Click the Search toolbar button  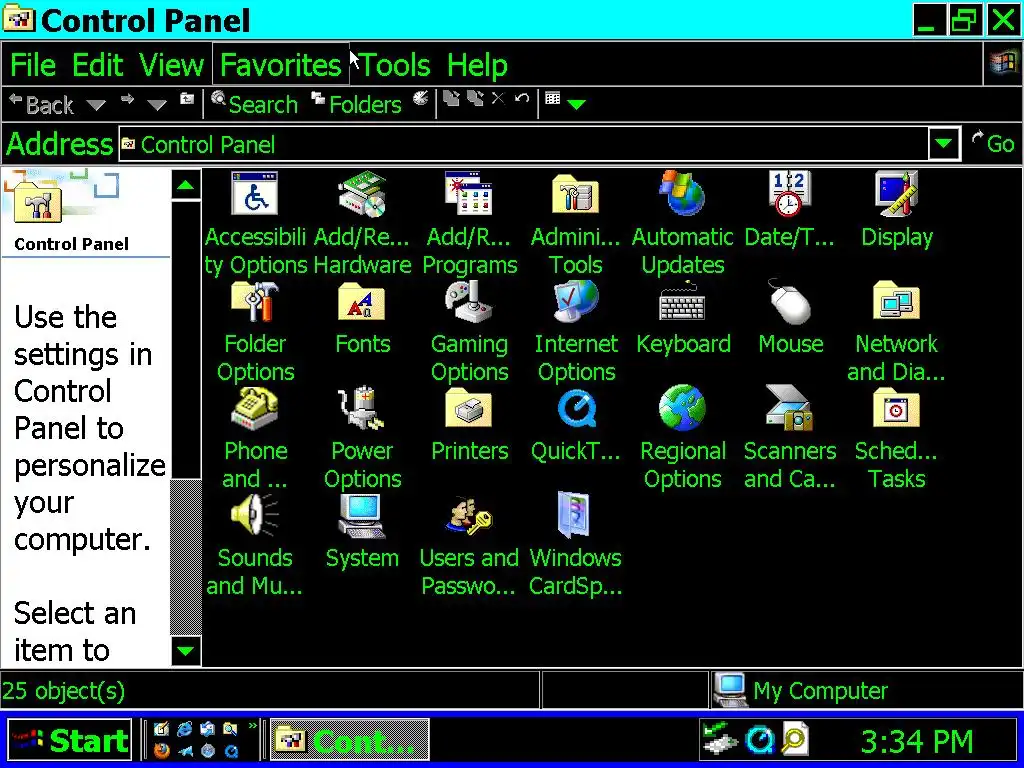[255, 104]
